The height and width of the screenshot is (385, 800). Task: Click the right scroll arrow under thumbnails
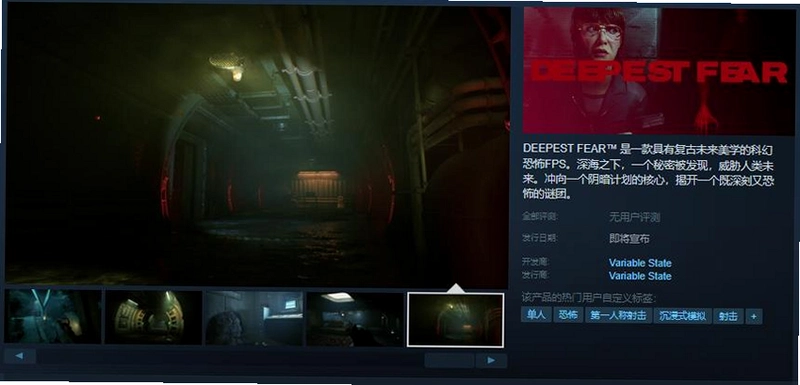pos(491,361)
